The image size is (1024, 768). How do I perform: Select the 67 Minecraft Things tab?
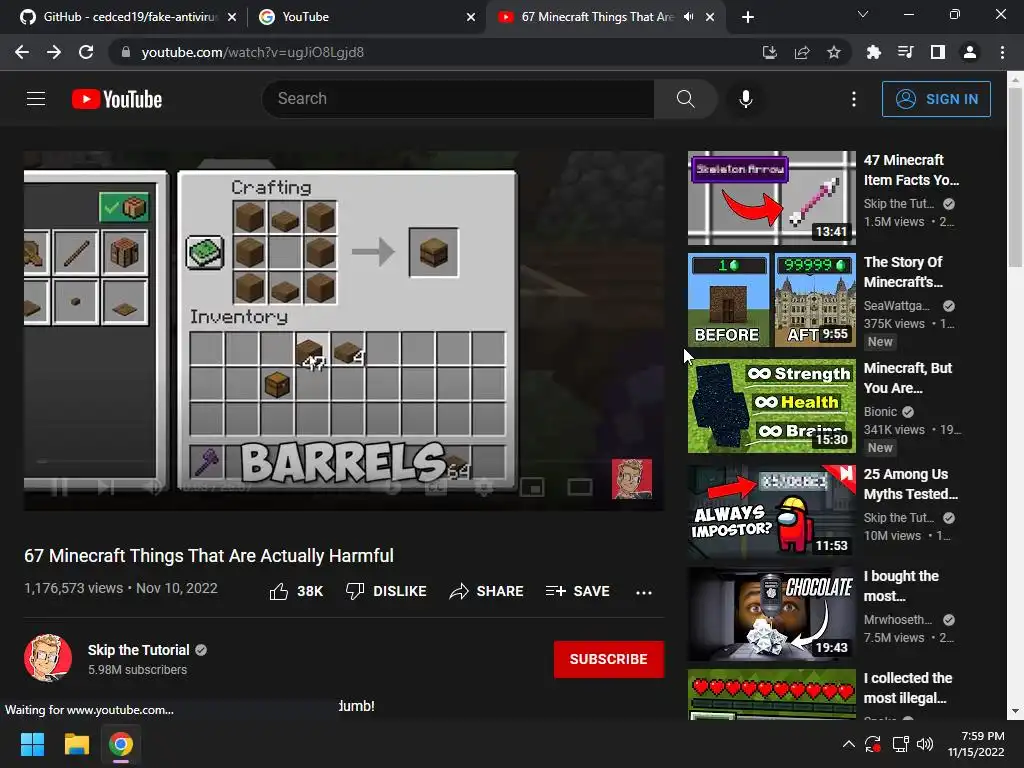[588, 17]
